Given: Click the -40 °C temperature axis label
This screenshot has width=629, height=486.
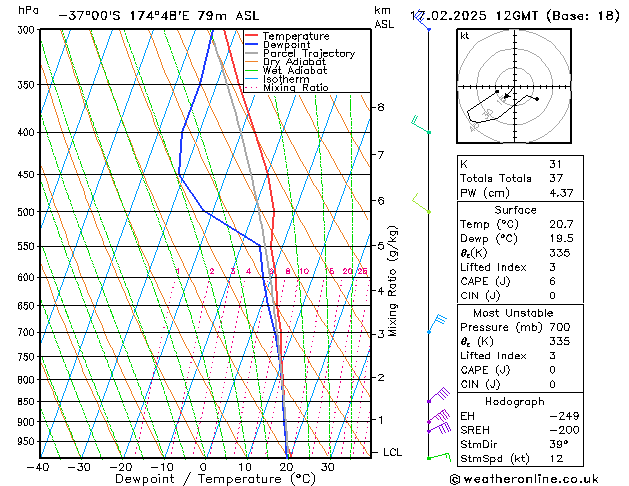Looking at the screenshot, I should pos(39,467).
